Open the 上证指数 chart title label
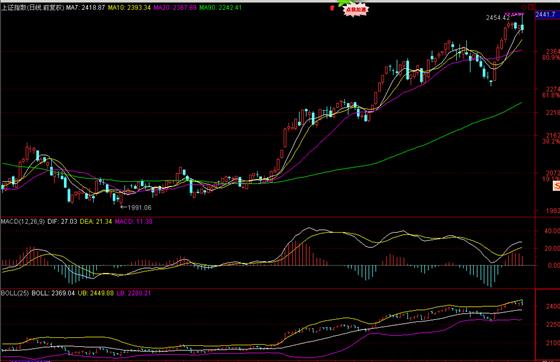Screen dimensions: 560x362 pyautogui.click(x=32, y=7)
